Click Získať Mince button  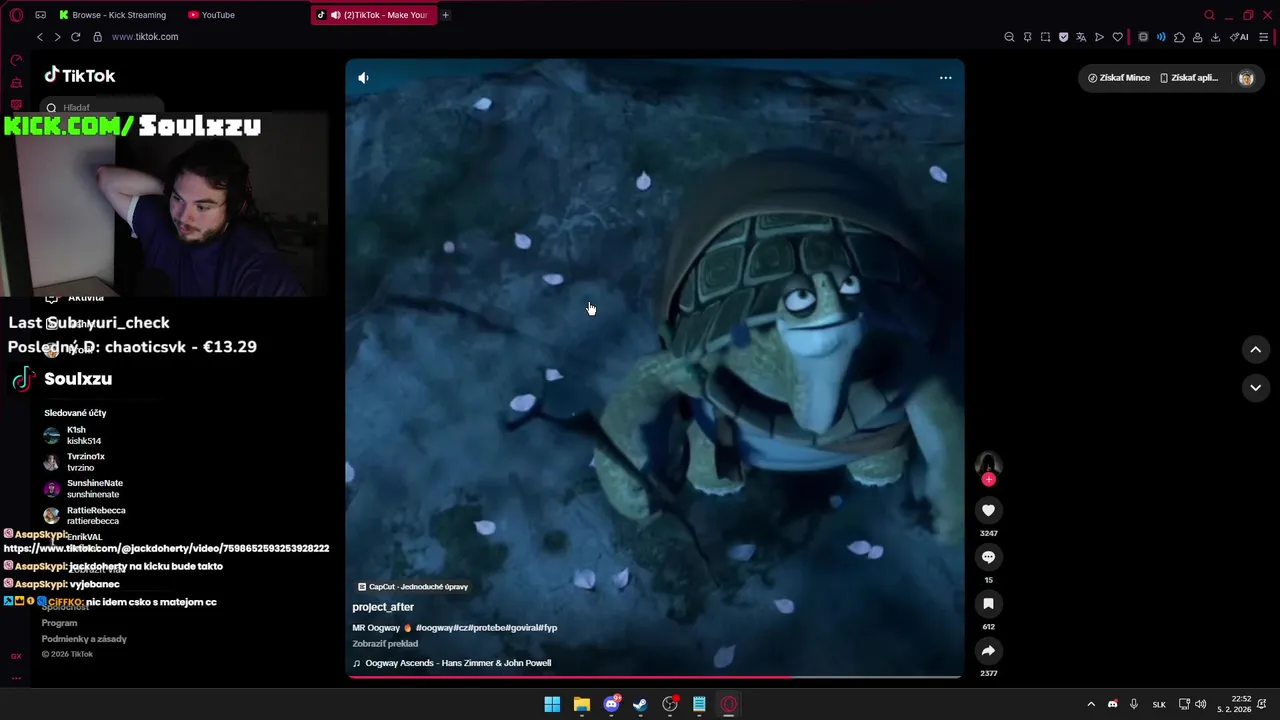(1119, 78)
